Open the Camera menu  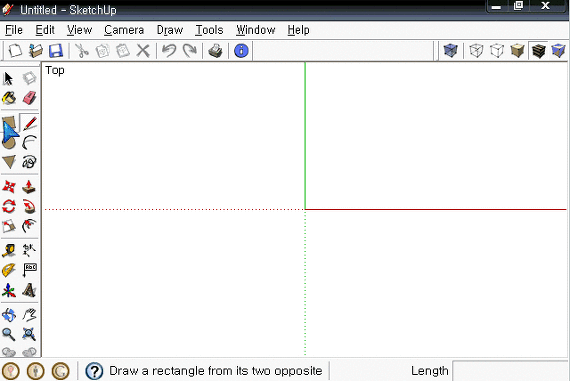[x=124, y=30]
